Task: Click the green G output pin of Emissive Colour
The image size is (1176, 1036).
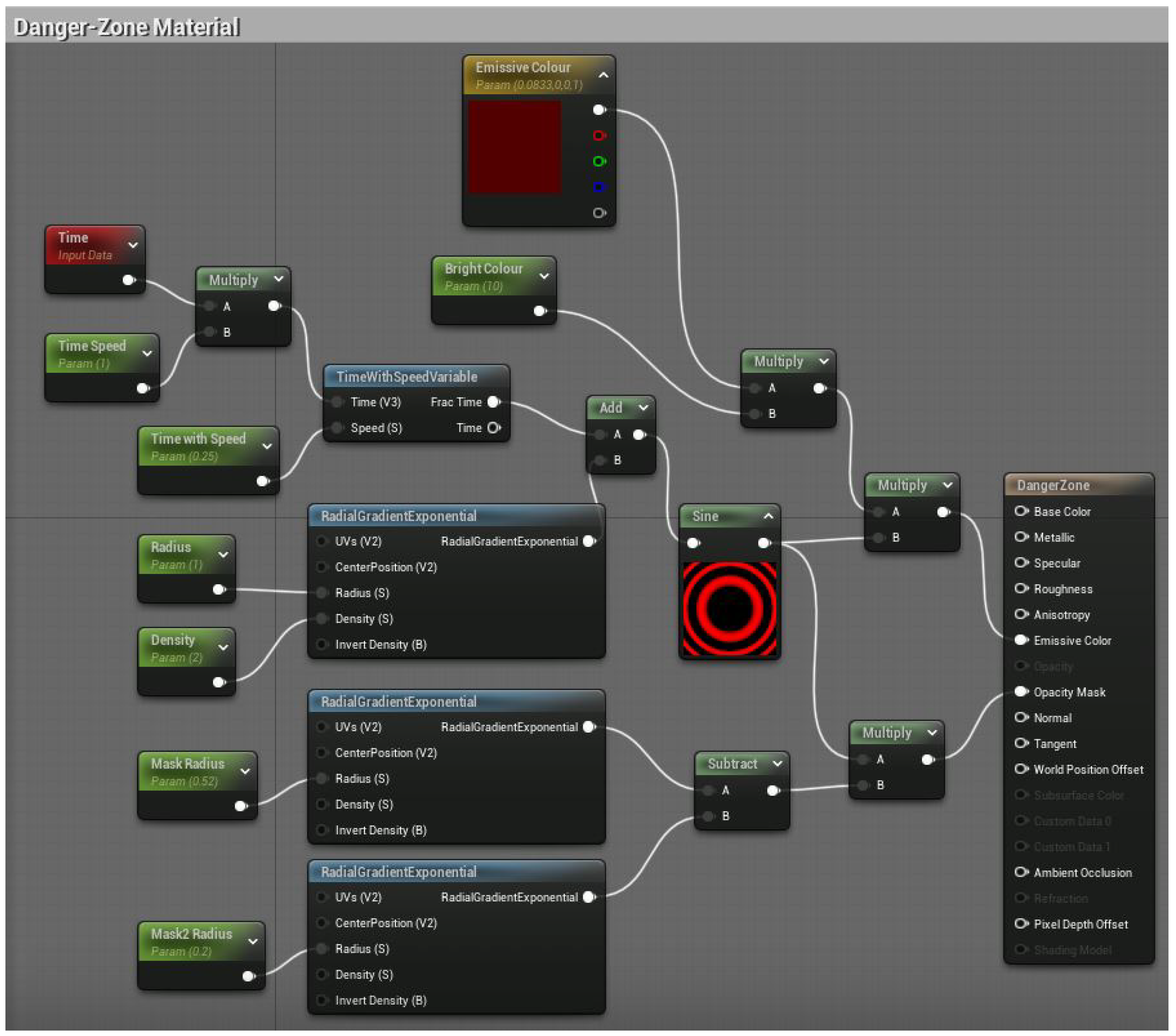Action: coord(599,161)
